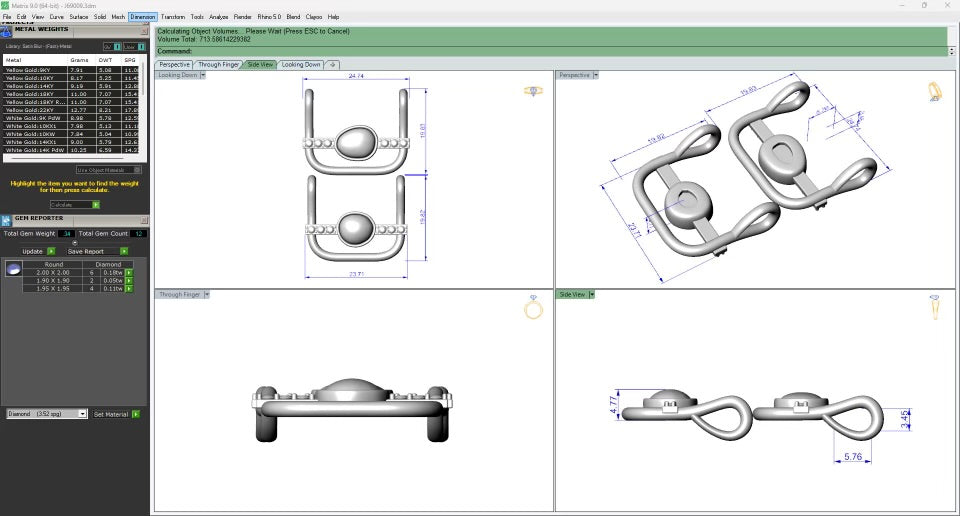Image resolution: width=960 pixels, height=516 pixels.
Task: Expand the Side View viewport menu arrow
Action: (x=591, y=294)
